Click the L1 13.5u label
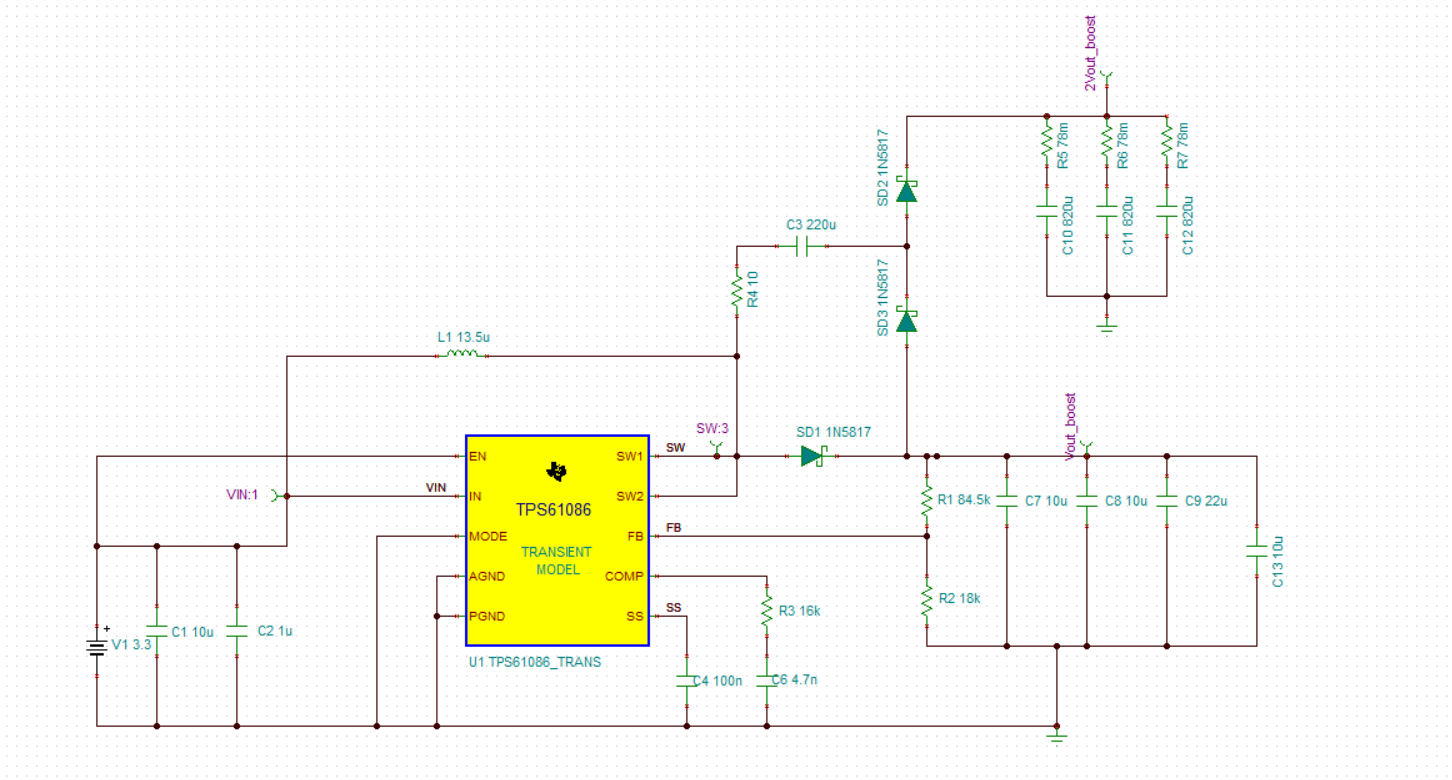The height and width of the screenshot is (780, 1452). tap(464, 338)
